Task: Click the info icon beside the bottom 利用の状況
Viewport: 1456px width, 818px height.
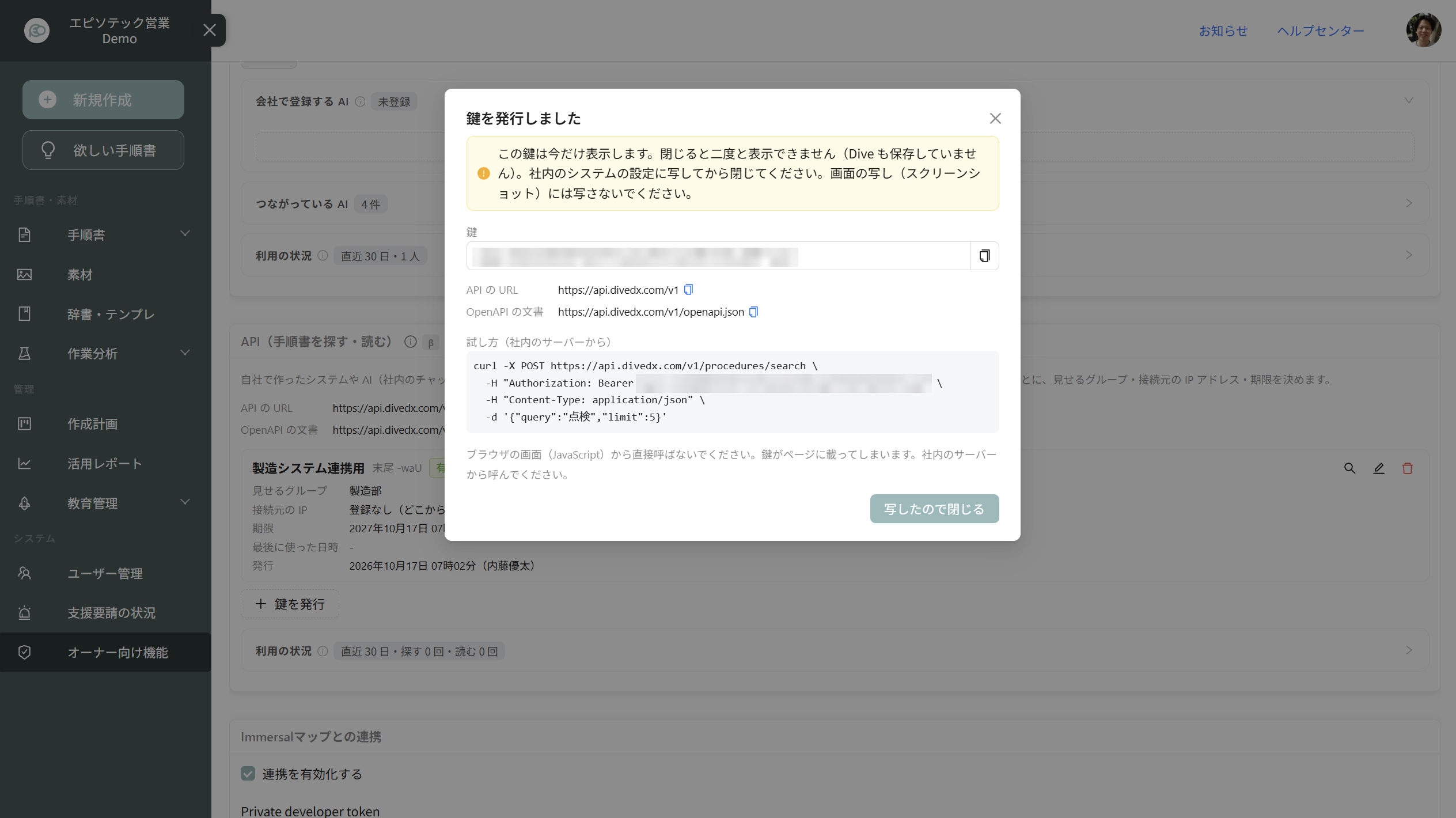Action: [x=323, y=651]
